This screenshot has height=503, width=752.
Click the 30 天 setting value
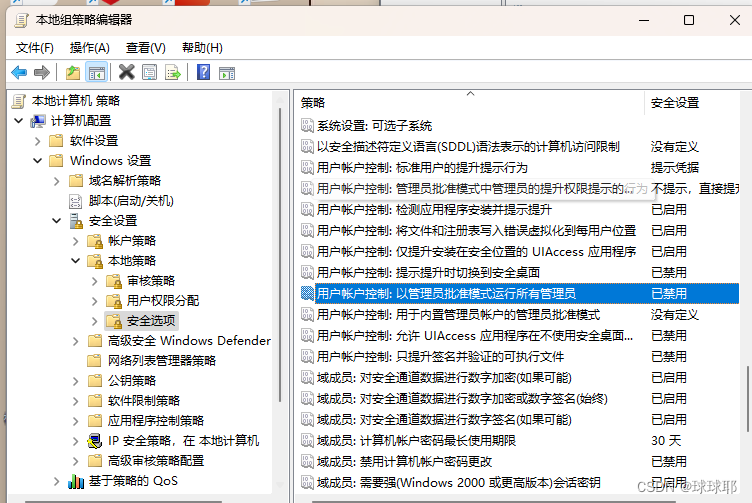pos(666,441)
